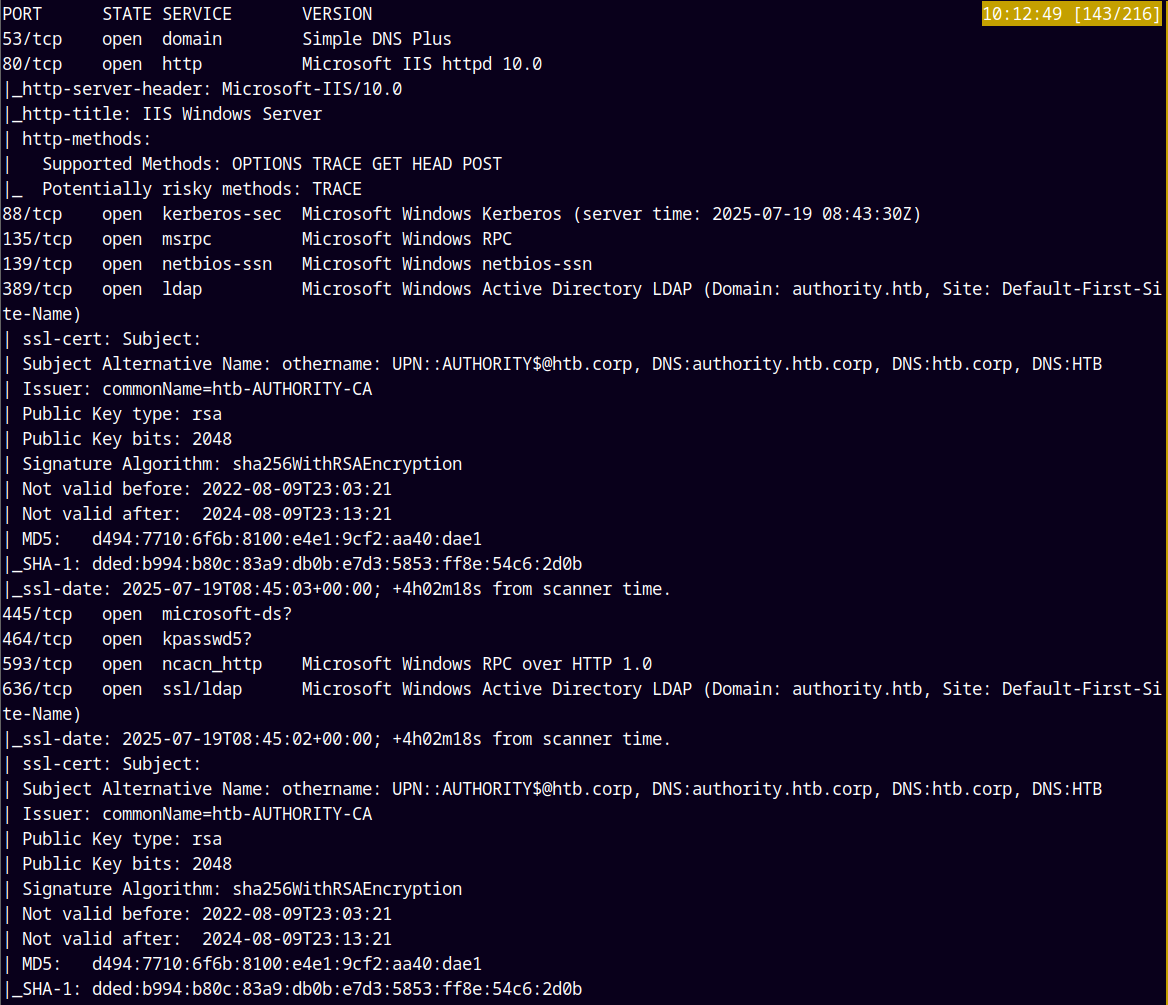Click the '464/tcp' port entry

[37, 639]
